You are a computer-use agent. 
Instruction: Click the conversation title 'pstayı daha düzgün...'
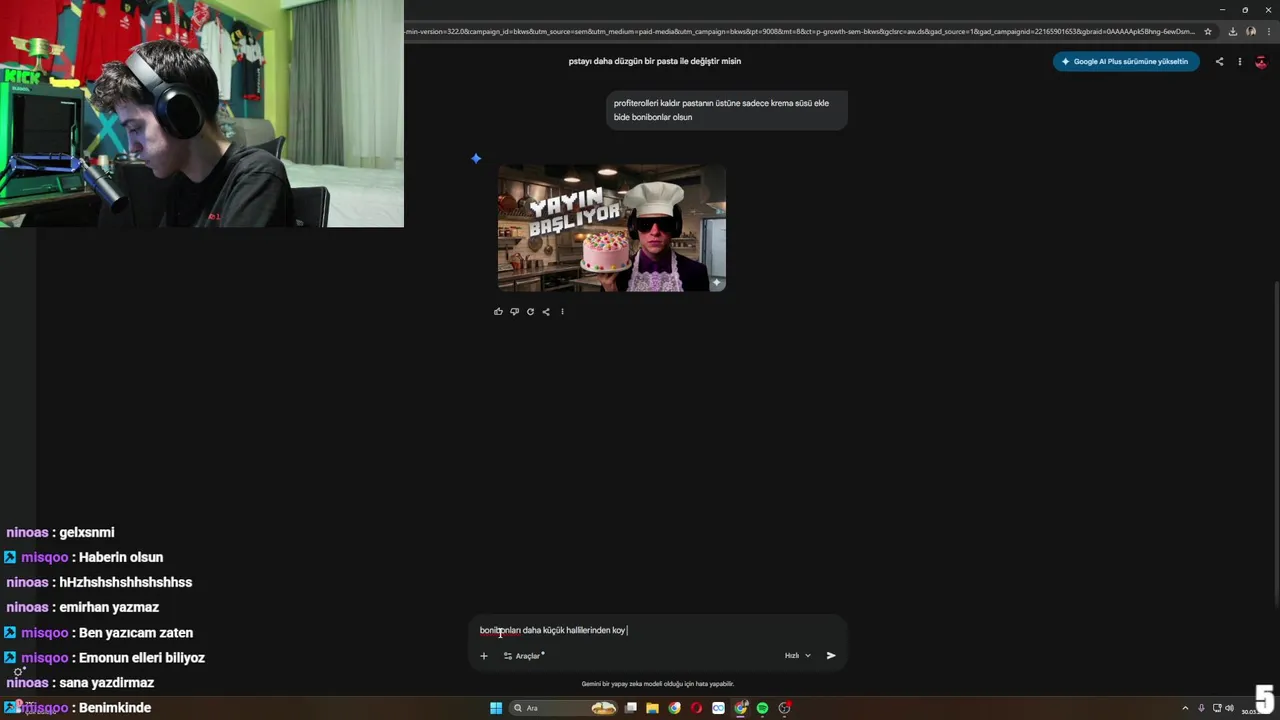click(655, 61)
